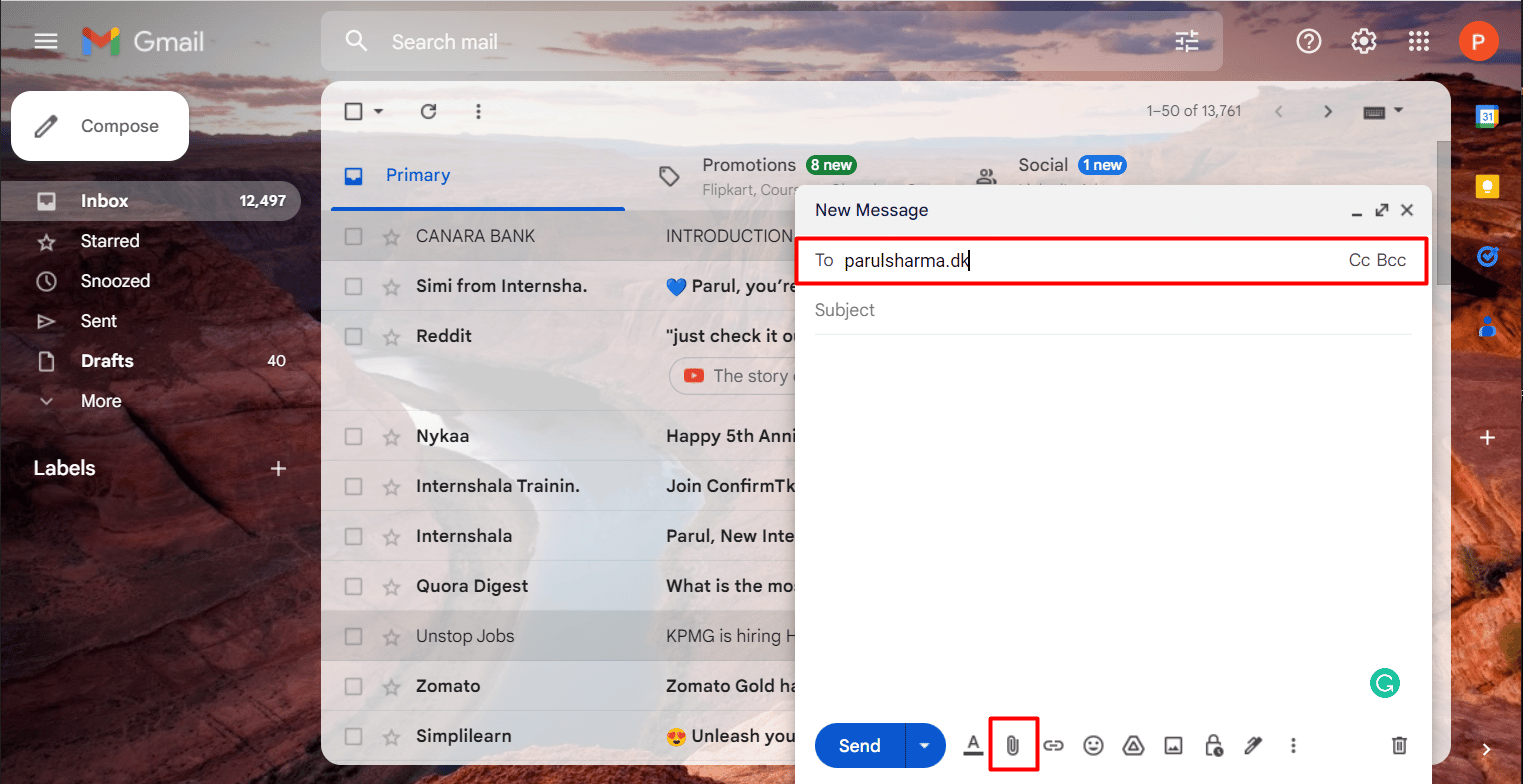Viewport: 1523px width, 784px height.
Task: Discard draft with the trash icon
Action: click(x=1400, y=745)
